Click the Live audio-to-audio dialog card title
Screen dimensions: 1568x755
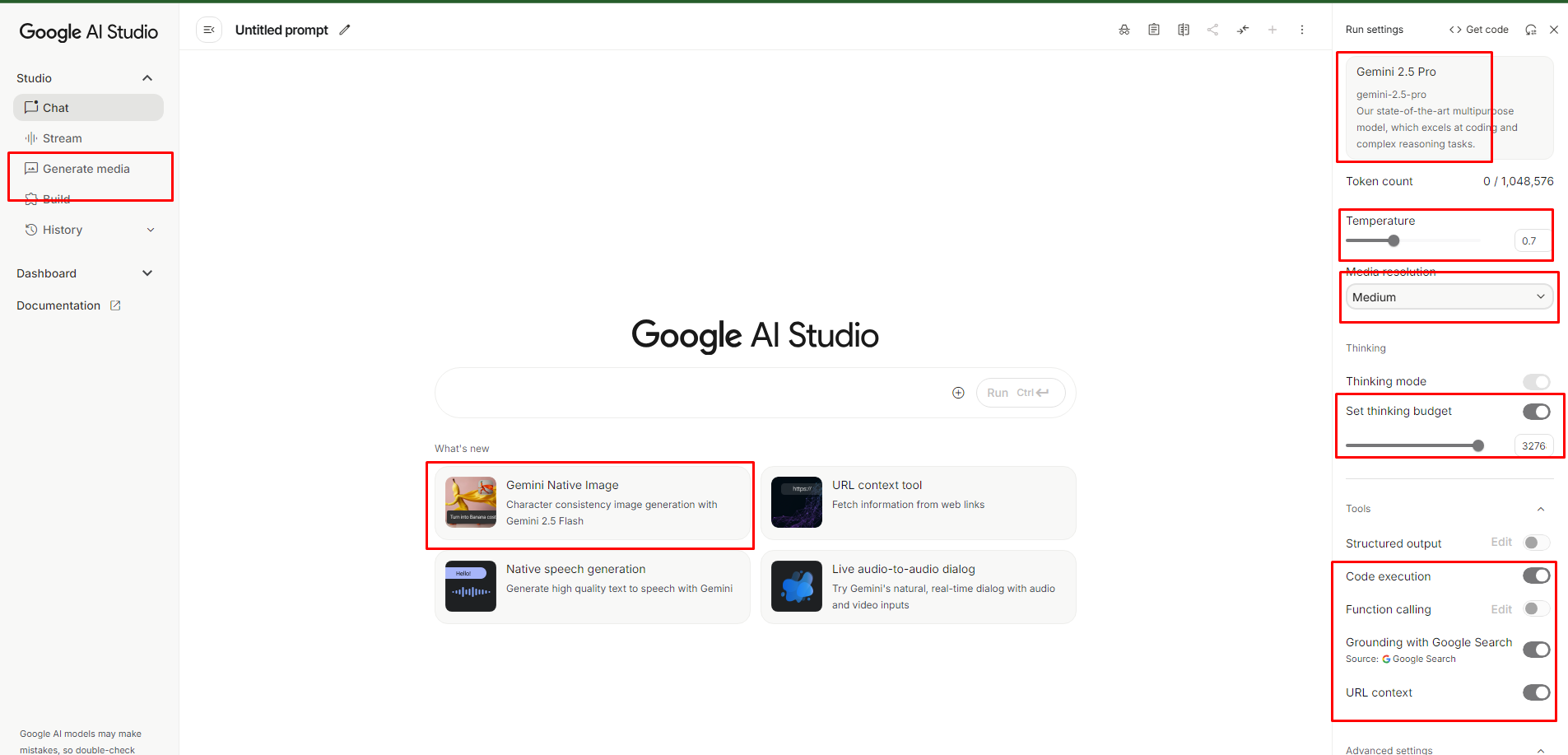[x=903, y=569]
